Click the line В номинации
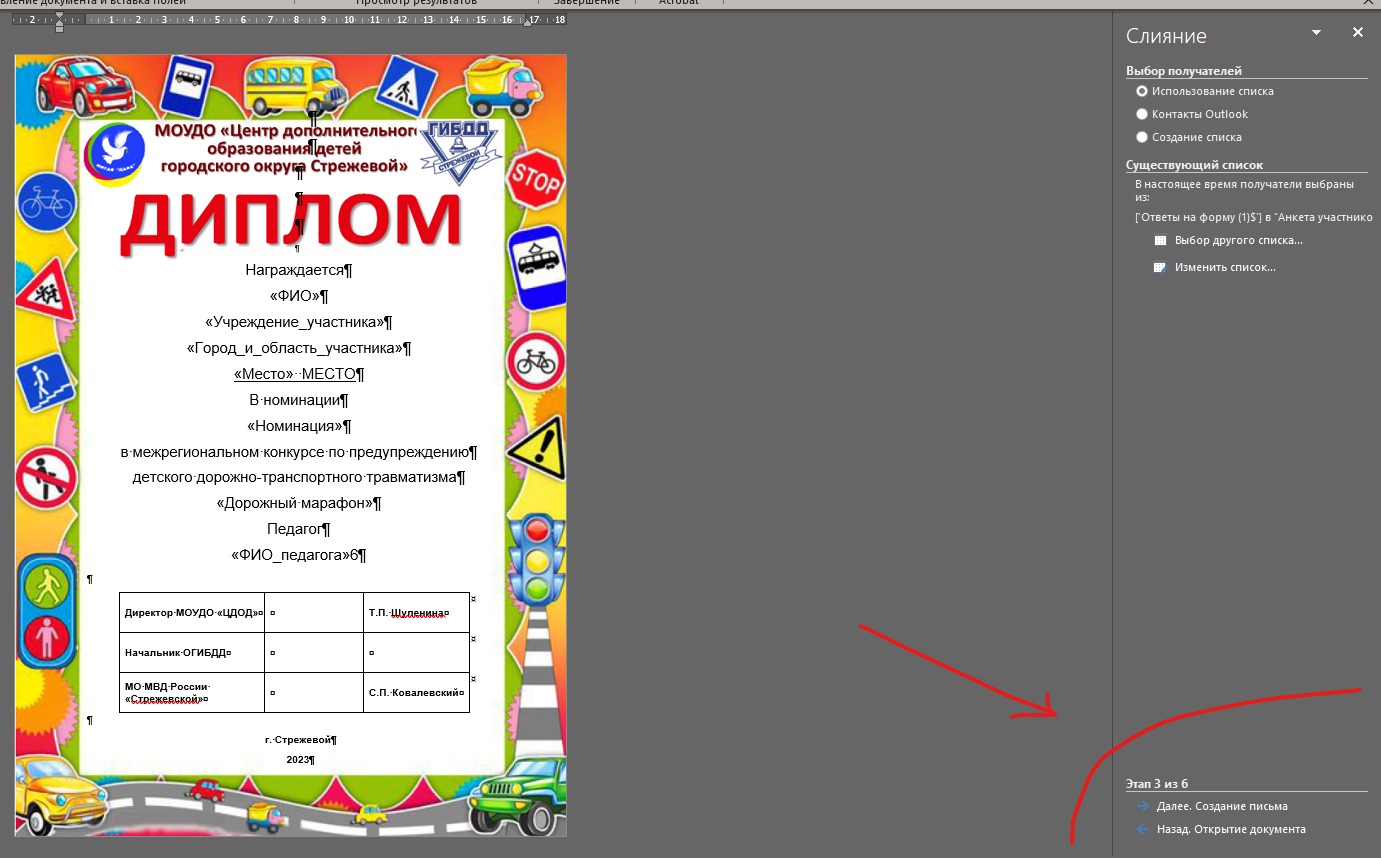The image size is (1381, 858). click(x=294, y=400)
